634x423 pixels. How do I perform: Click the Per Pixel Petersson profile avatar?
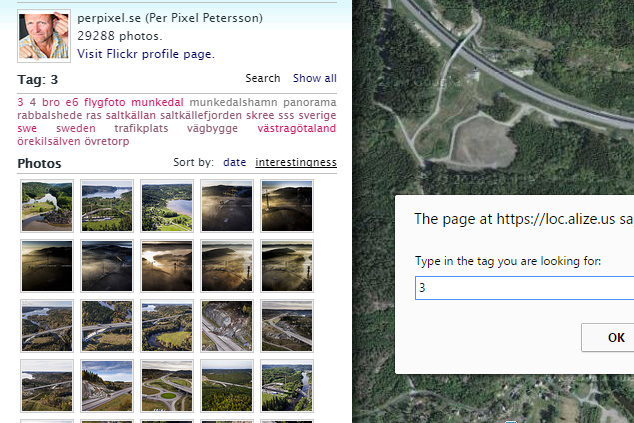click(x=44, y=36)
